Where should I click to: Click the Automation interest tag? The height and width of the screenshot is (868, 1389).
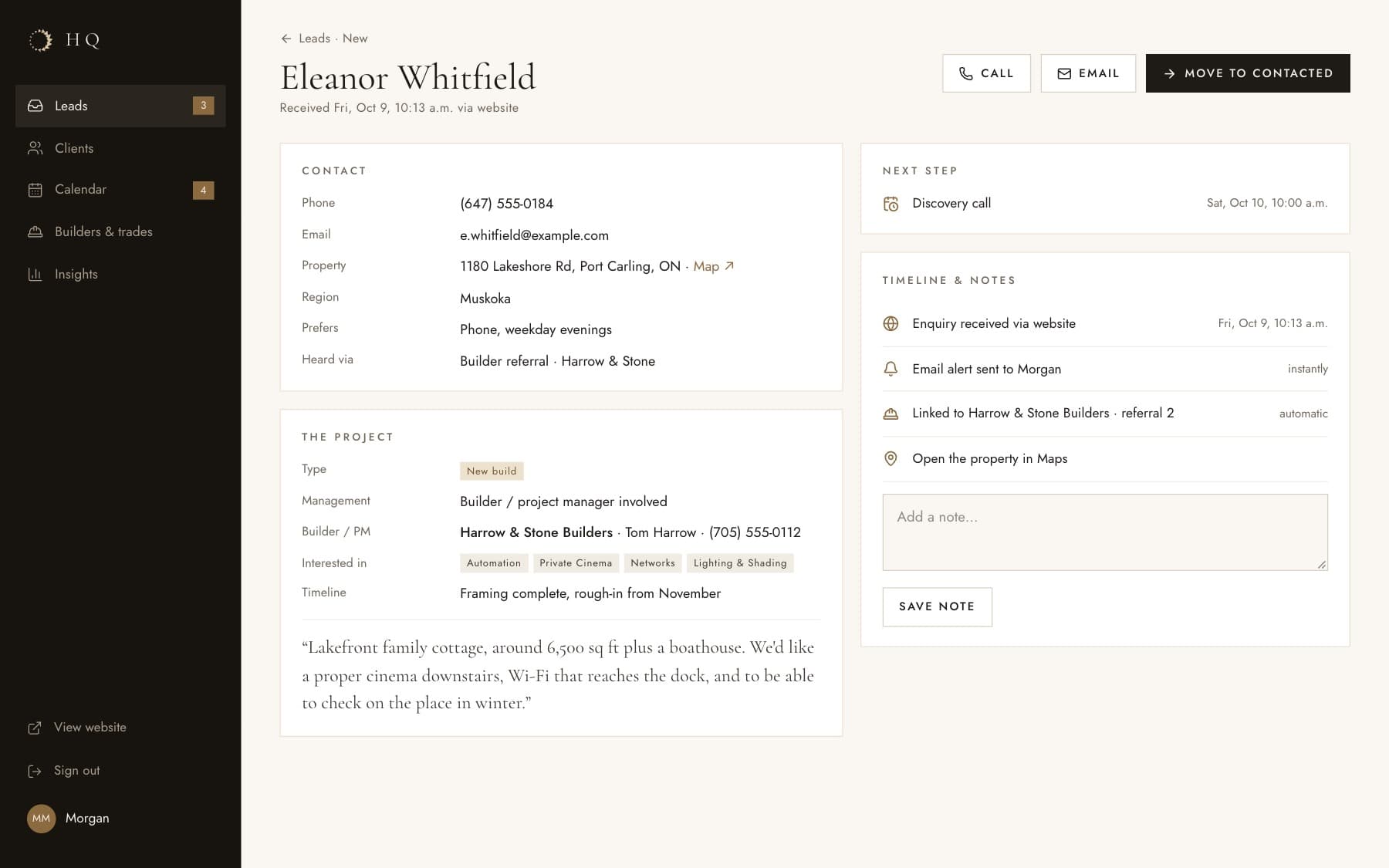click(494, 563)
